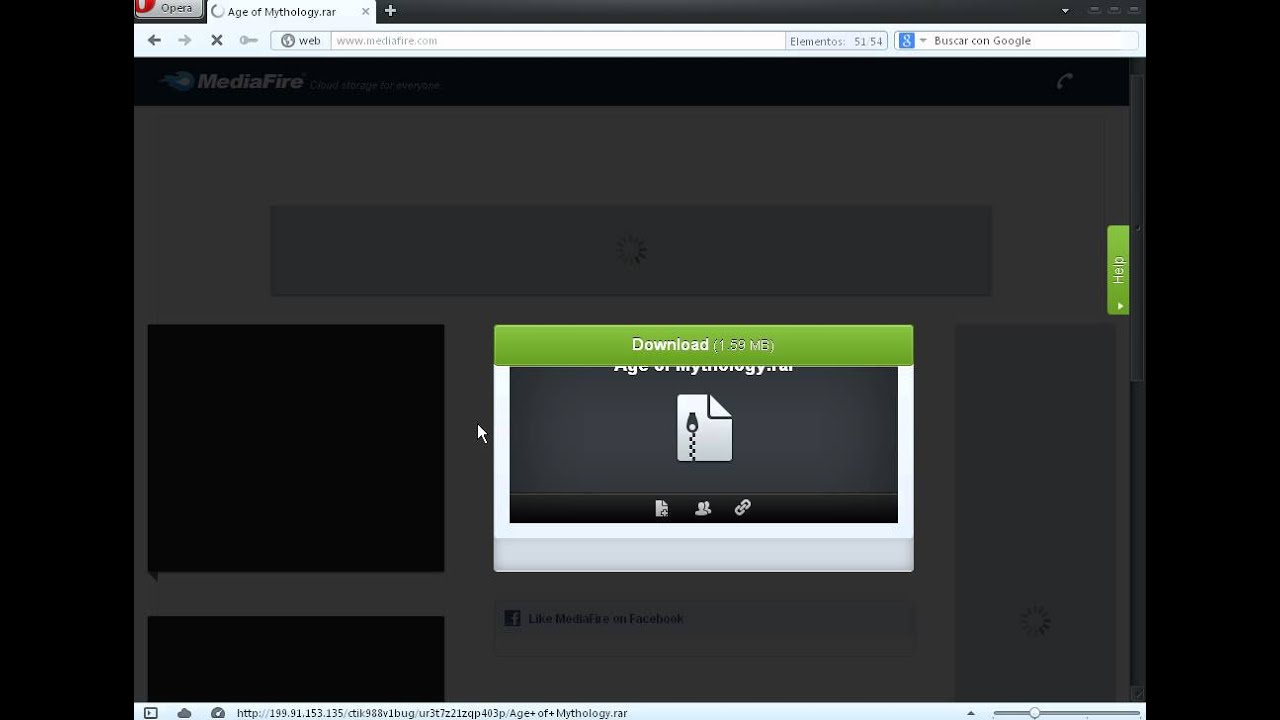The image size is (1280, 720).
Task: Focus the Buscar con Google search field
Action: [1032, 41]
